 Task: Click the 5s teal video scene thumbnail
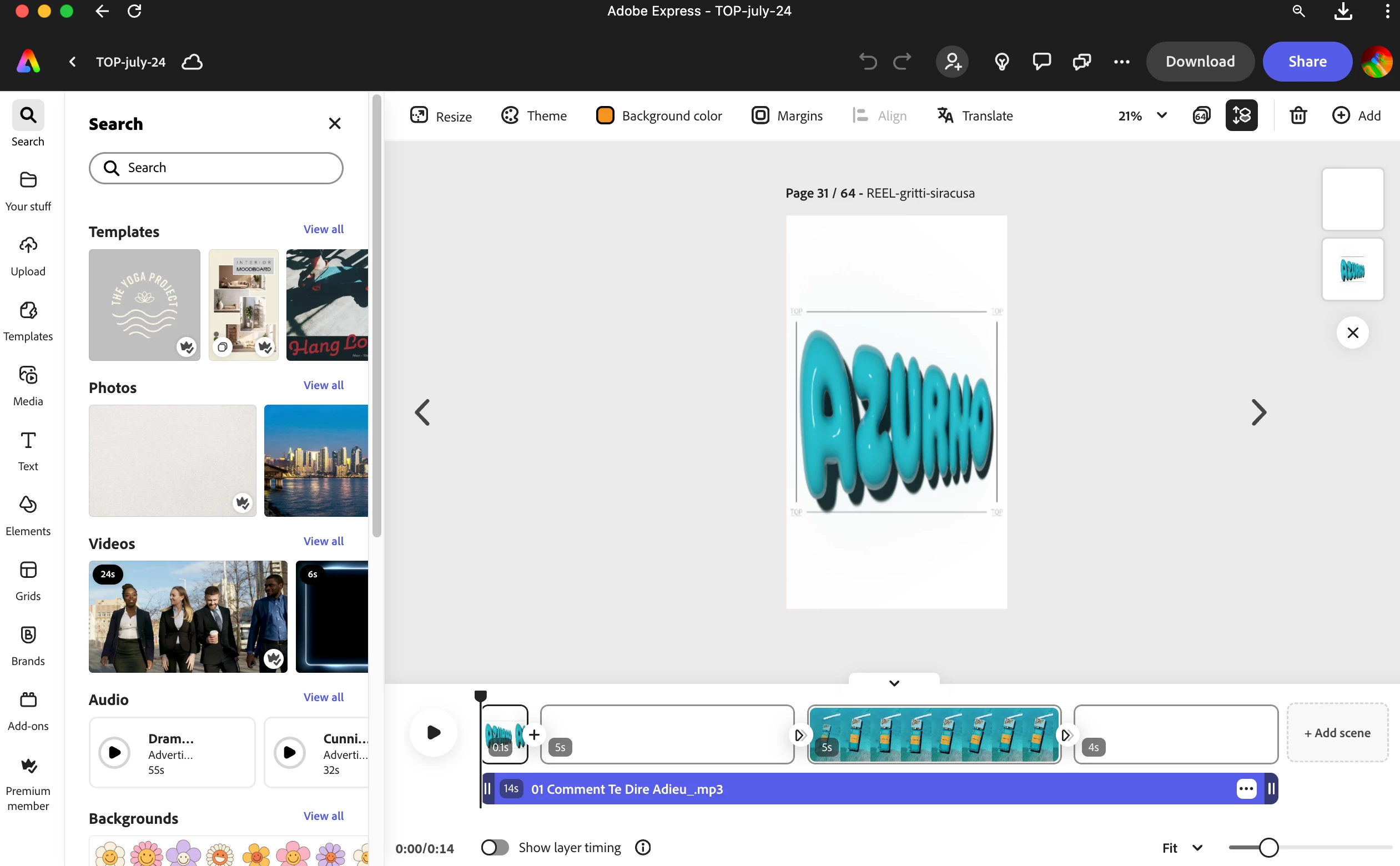(933, 733)
